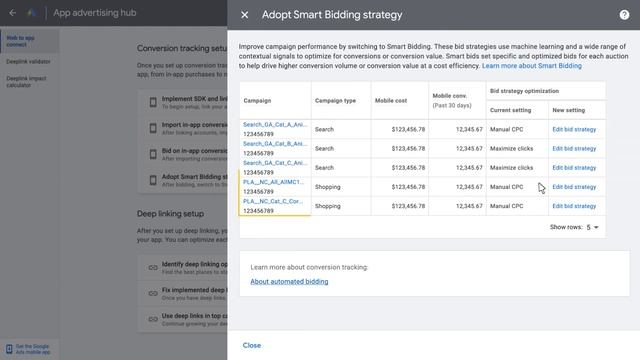Open the Show rows dropdown

click(593, 227)
